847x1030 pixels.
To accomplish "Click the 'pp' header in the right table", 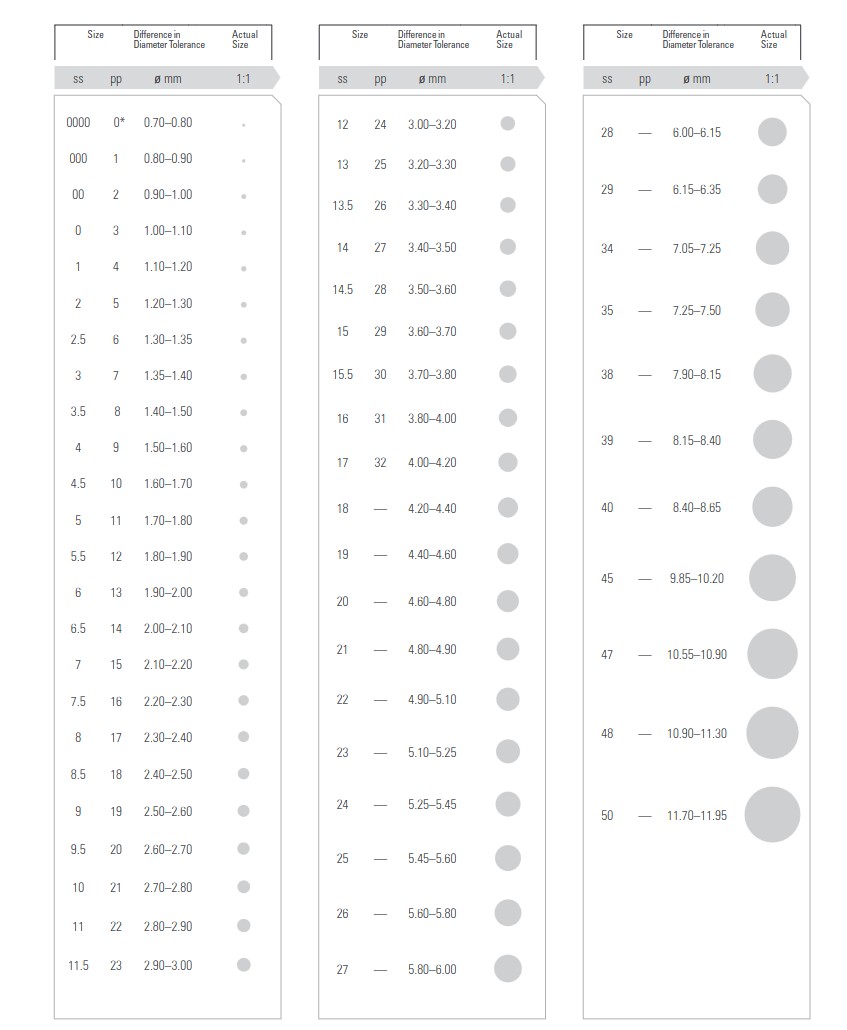I will [645, 79].
